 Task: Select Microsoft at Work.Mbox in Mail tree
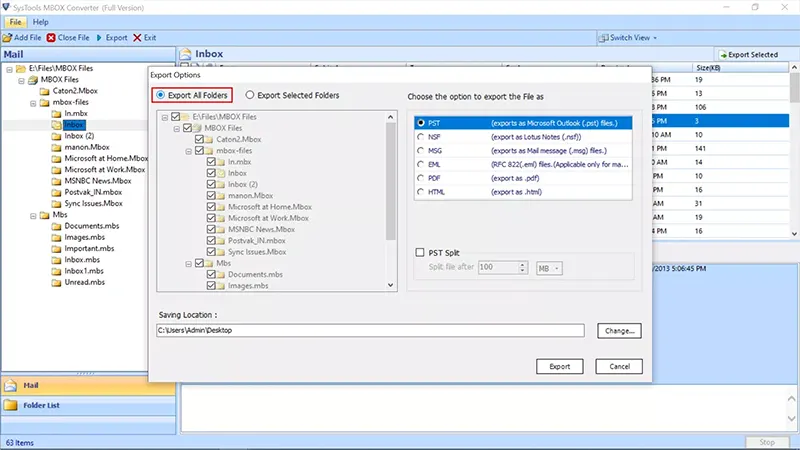tap(105, 169)
